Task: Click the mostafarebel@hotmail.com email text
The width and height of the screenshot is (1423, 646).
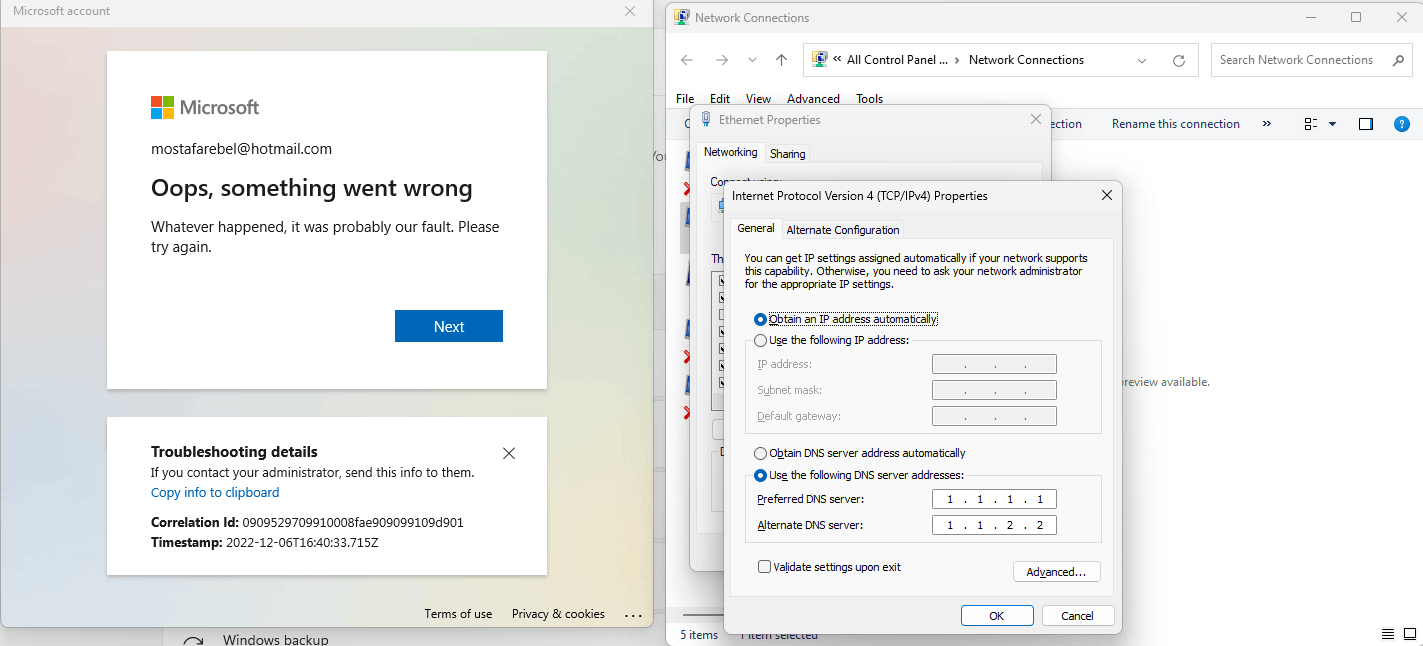Action: pos(241,149)
